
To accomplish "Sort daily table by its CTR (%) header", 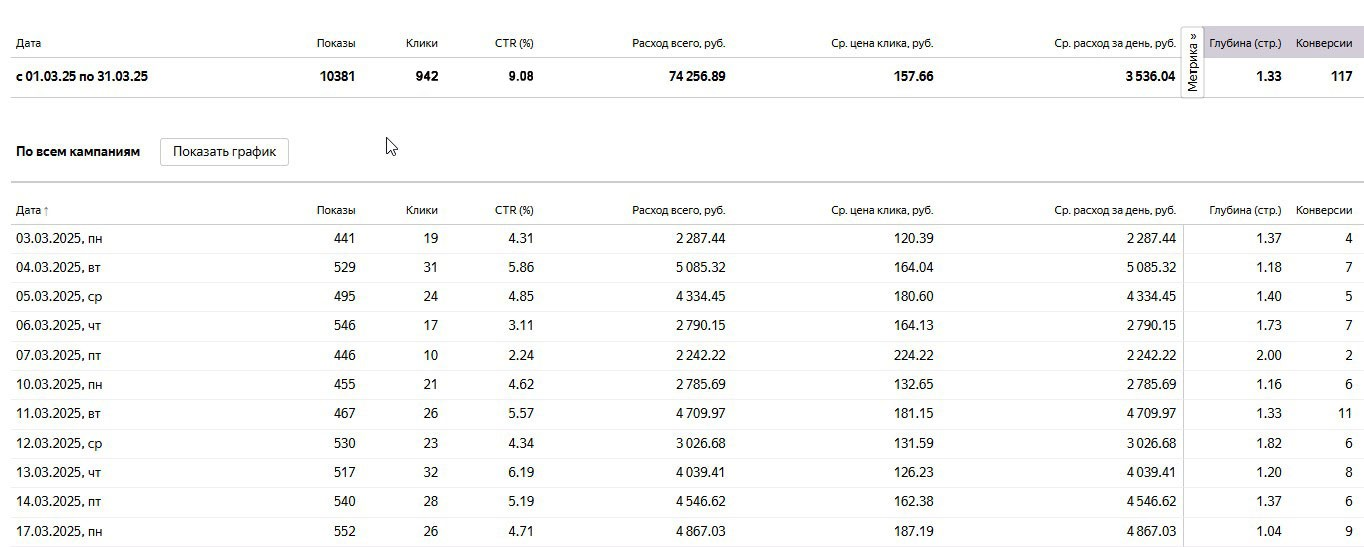I will (514, 210).
